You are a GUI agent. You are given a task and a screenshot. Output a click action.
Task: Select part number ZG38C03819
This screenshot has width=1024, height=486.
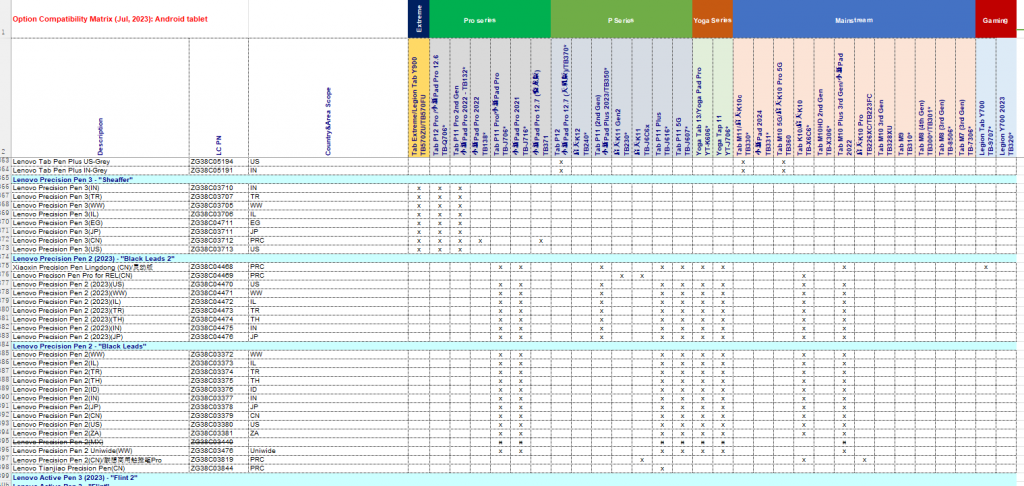pyautogui.click(x=219, y=460)
